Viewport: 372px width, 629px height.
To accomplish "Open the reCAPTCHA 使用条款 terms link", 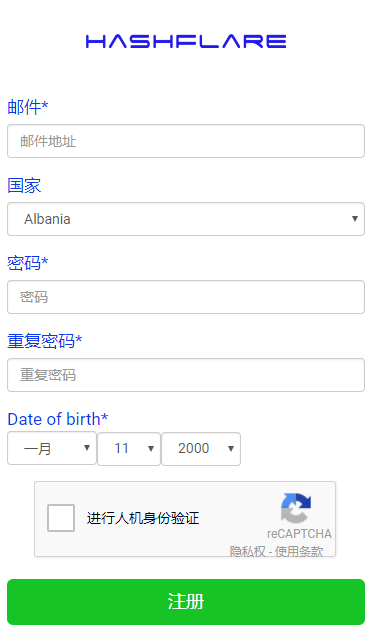I will click(x=299, y=551).
